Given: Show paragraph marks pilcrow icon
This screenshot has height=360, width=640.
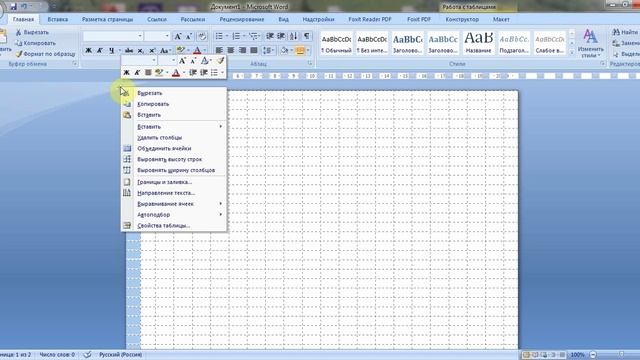Looking at the screenshot, I should pyautogui.click(x=307, y=36).
